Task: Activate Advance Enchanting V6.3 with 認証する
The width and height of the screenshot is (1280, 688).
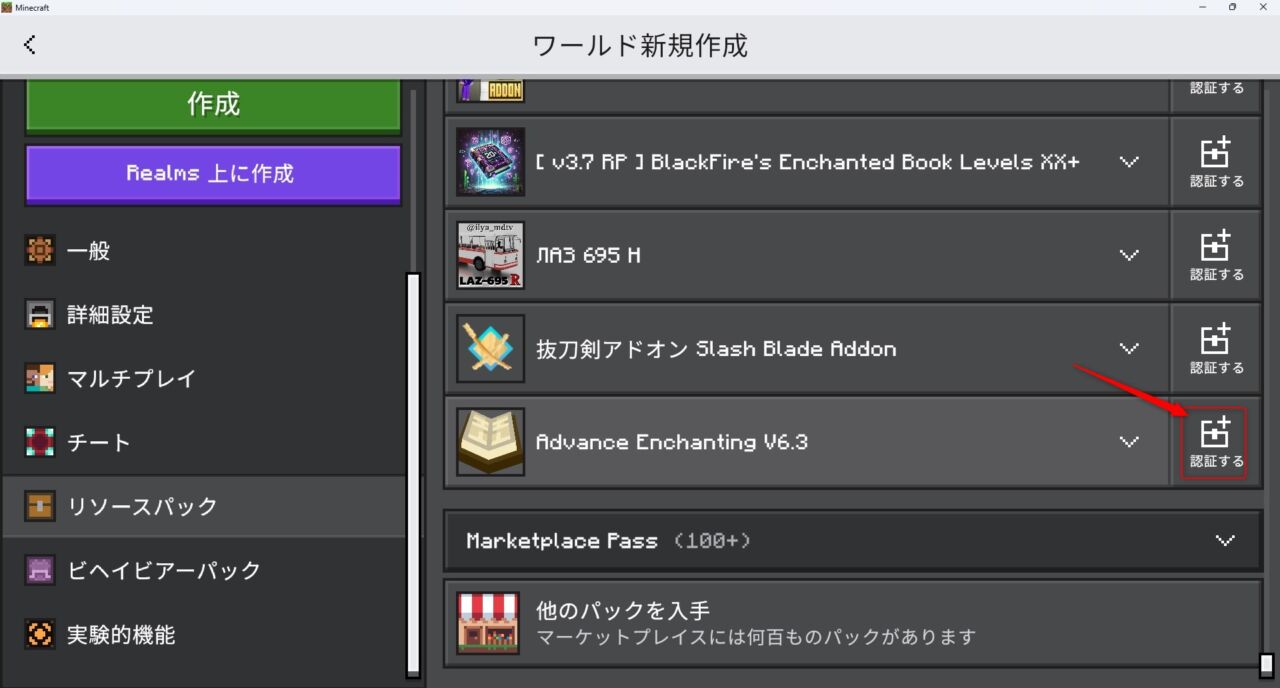Action: pos(1216,442)
